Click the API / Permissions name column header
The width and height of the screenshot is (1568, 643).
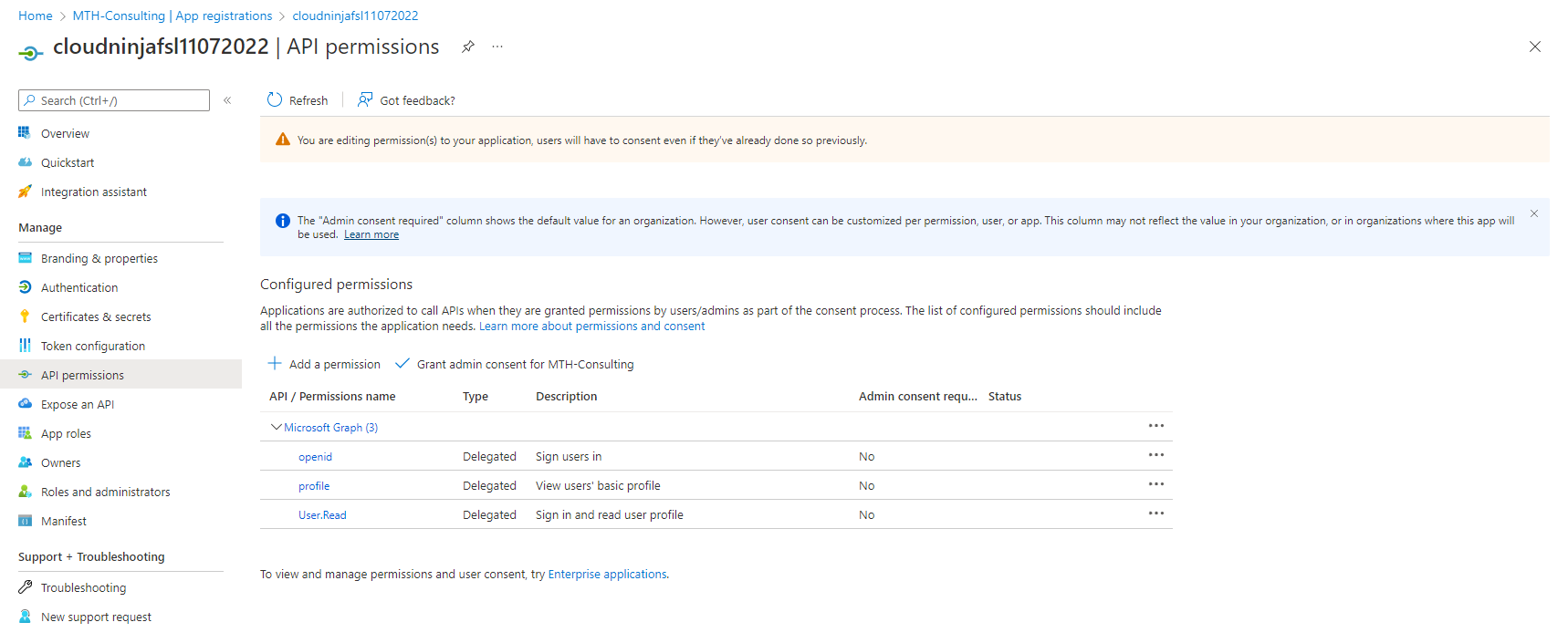(332, 396)
